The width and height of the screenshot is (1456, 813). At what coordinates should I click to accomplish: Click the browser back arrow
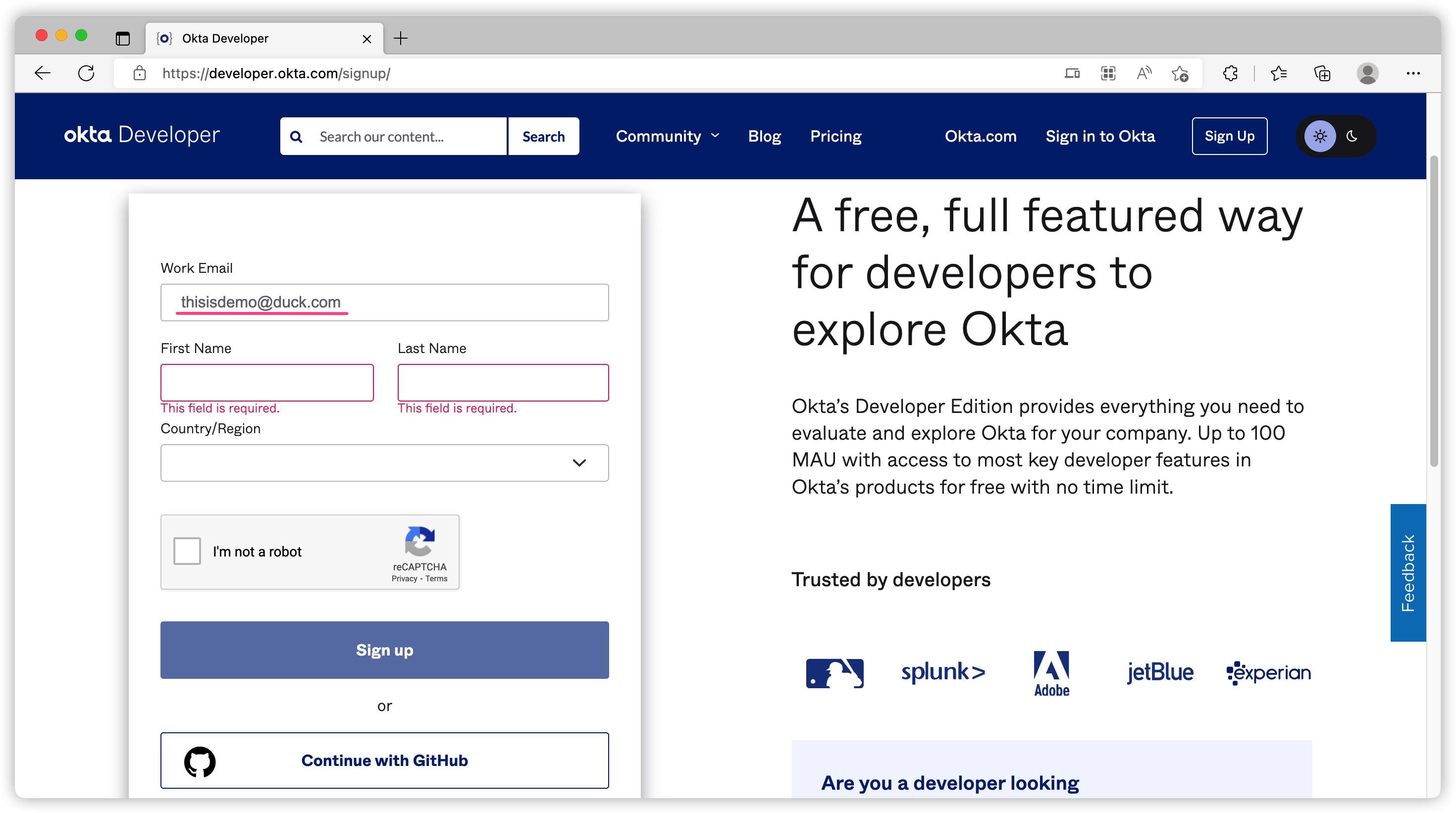(x=43, y=73)
